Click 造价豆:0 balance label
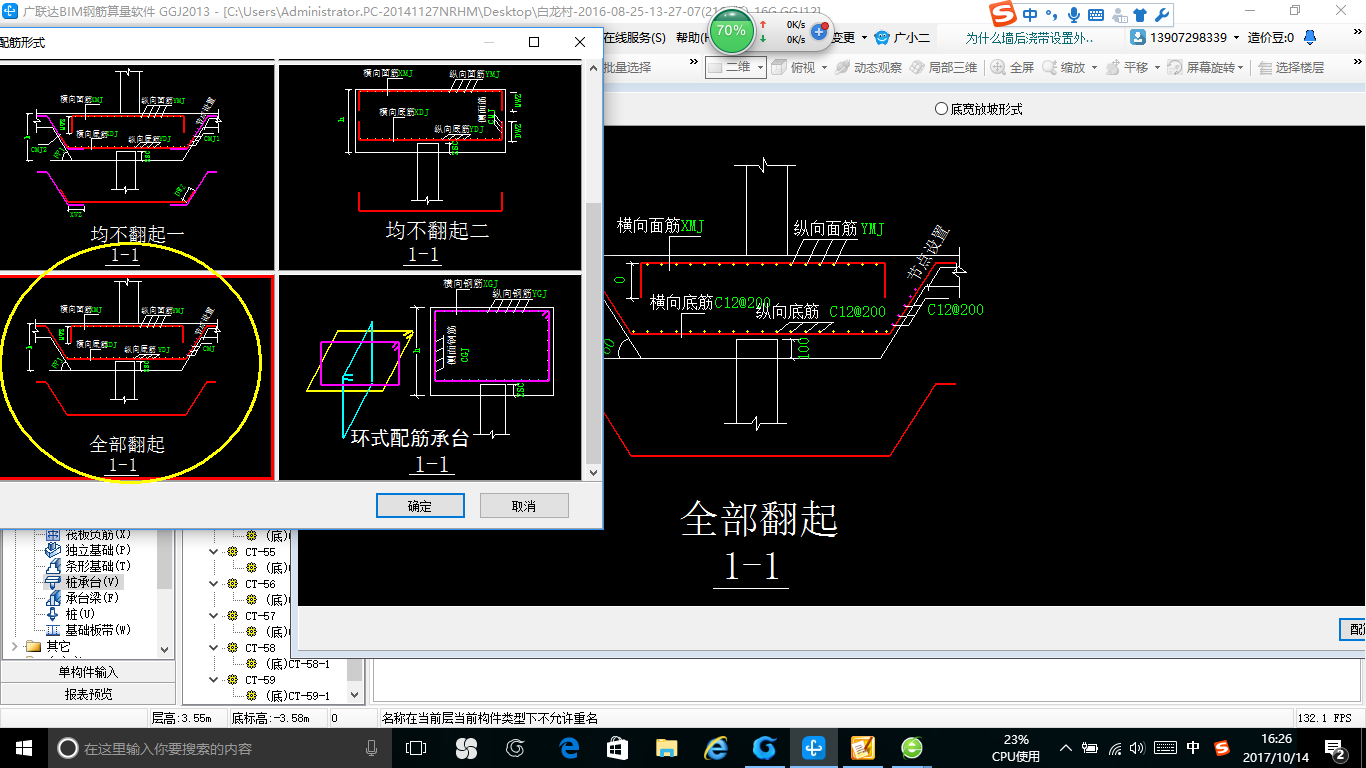 click(1270, 37)
